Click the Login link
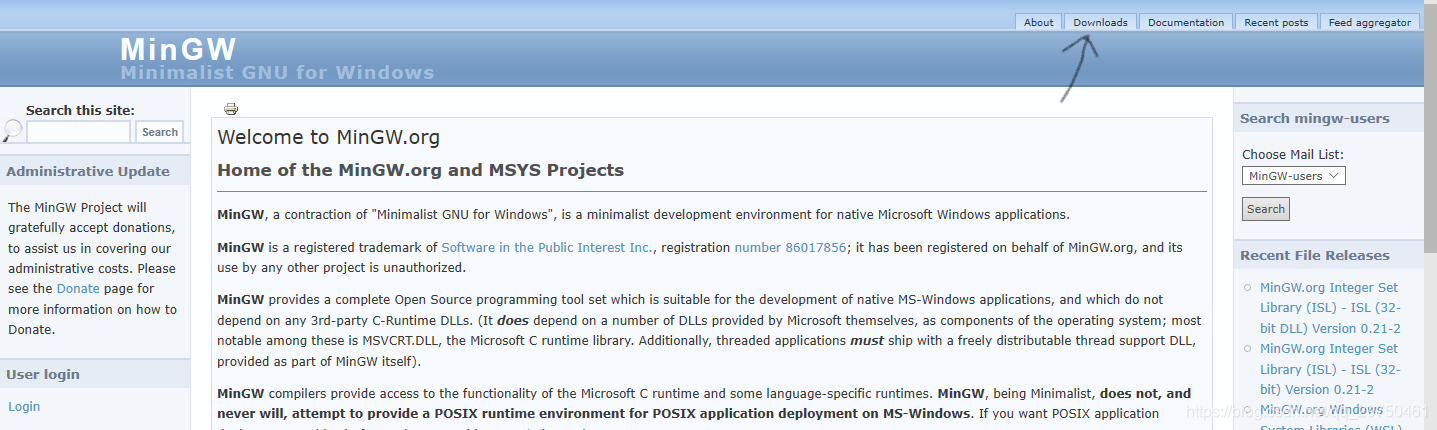This screenshot has width=1437, height=430. click(24, 407)
